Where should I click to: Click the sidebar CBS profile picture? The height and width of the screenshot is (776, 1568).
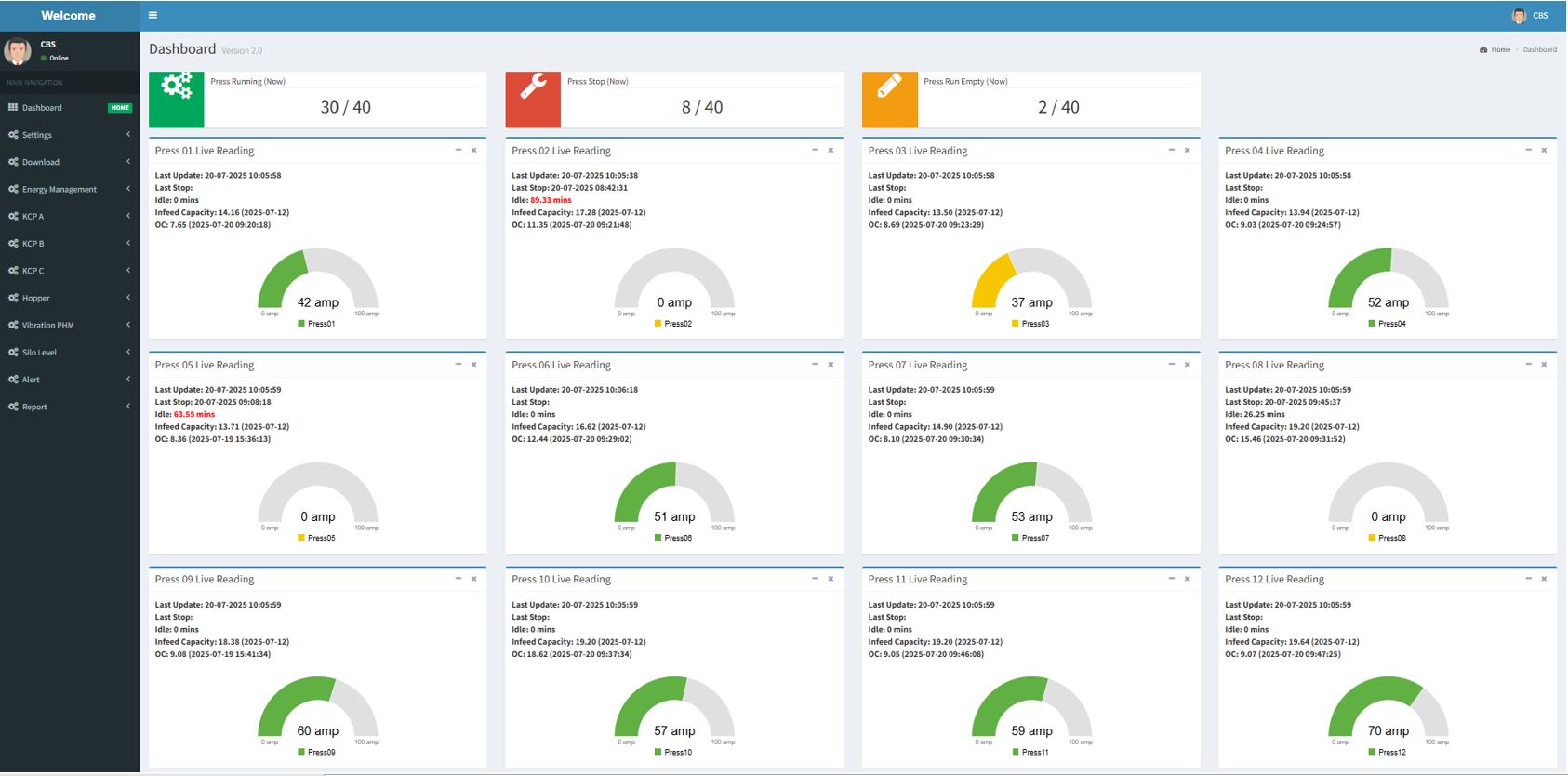tap(18, 51)
